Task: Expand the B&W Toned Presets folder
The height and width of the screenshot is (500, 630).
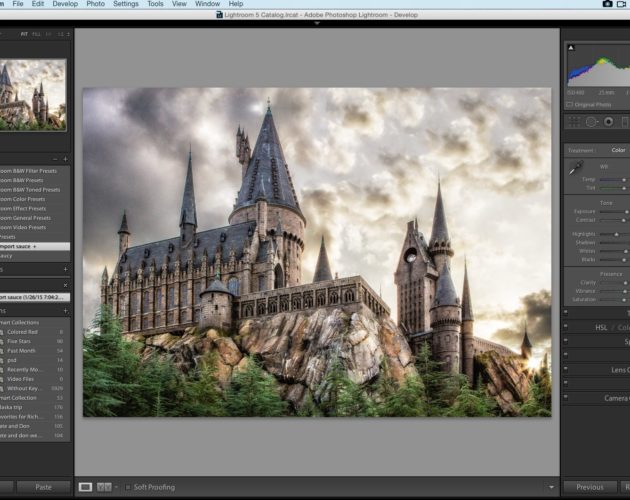Action: [30, 190]
